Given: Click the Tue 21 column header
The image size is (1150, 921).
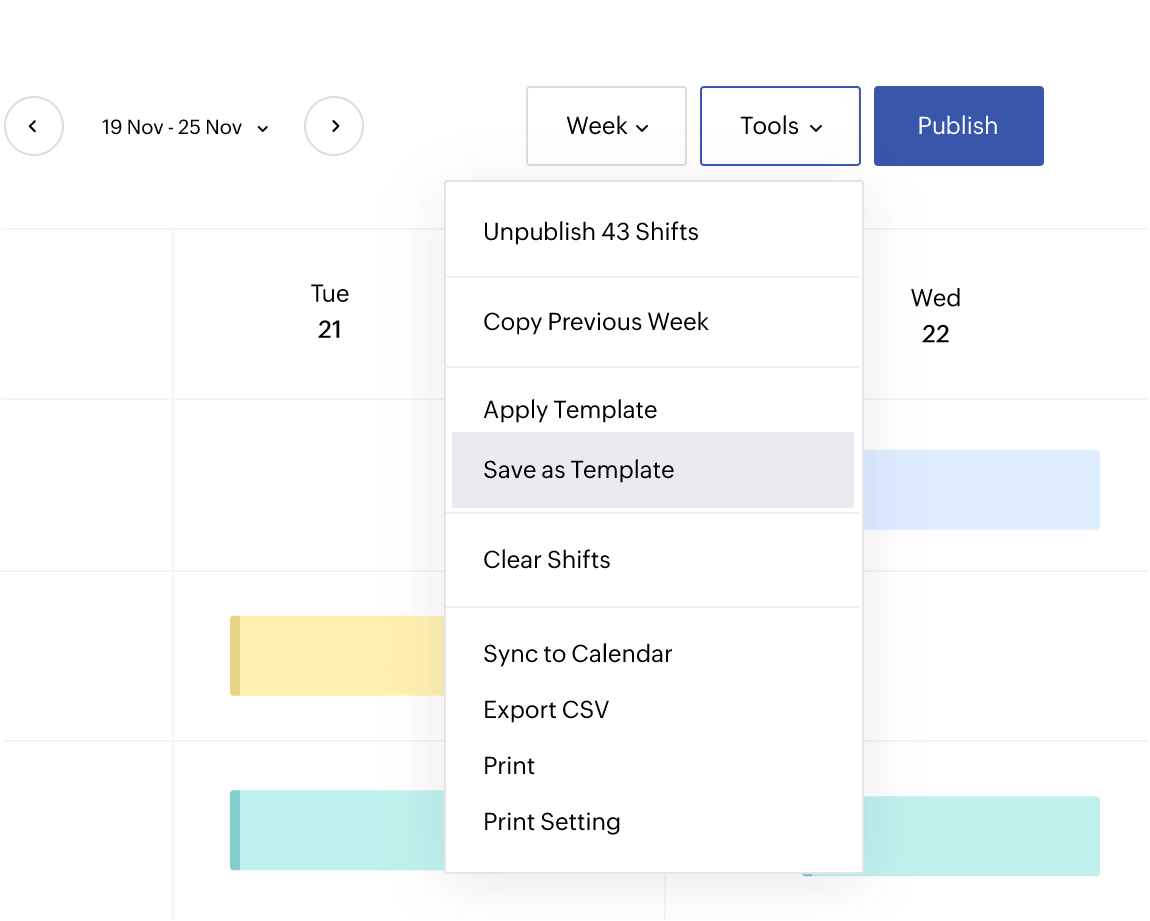Looking at the screenshot, I should pos(330,313).
